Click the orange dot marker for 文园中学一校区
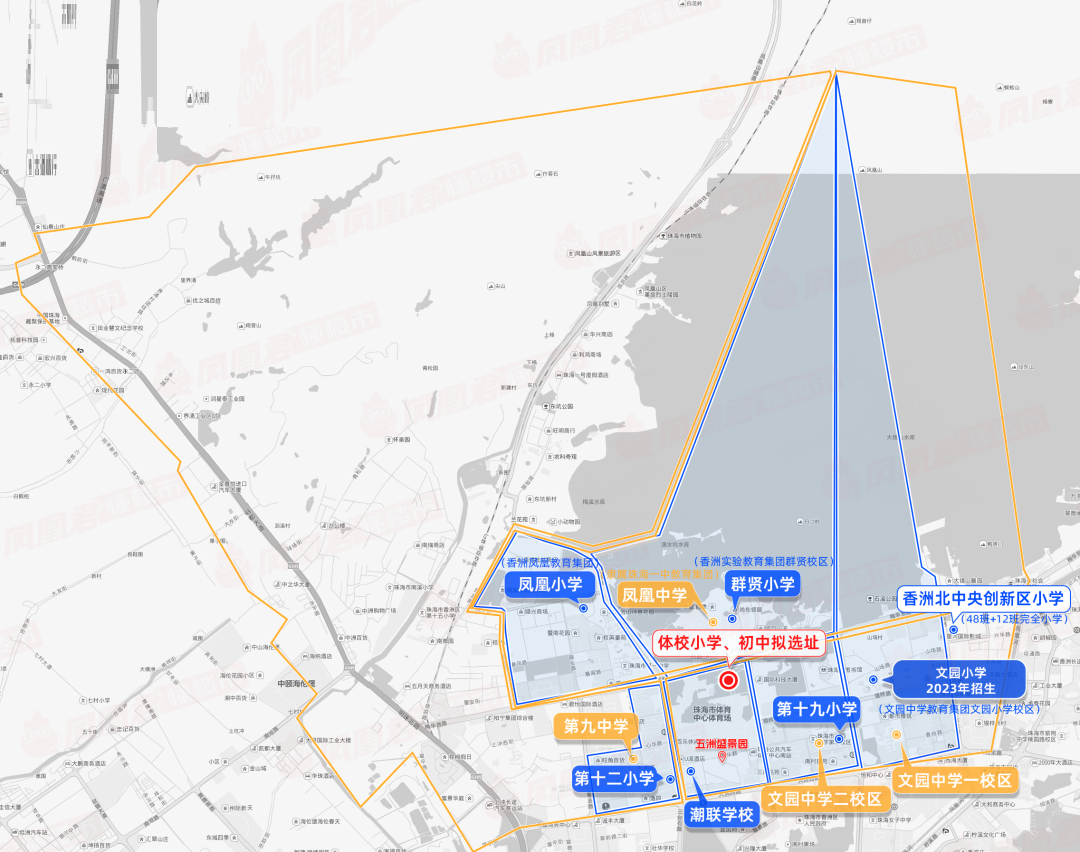 pos(897,735)
